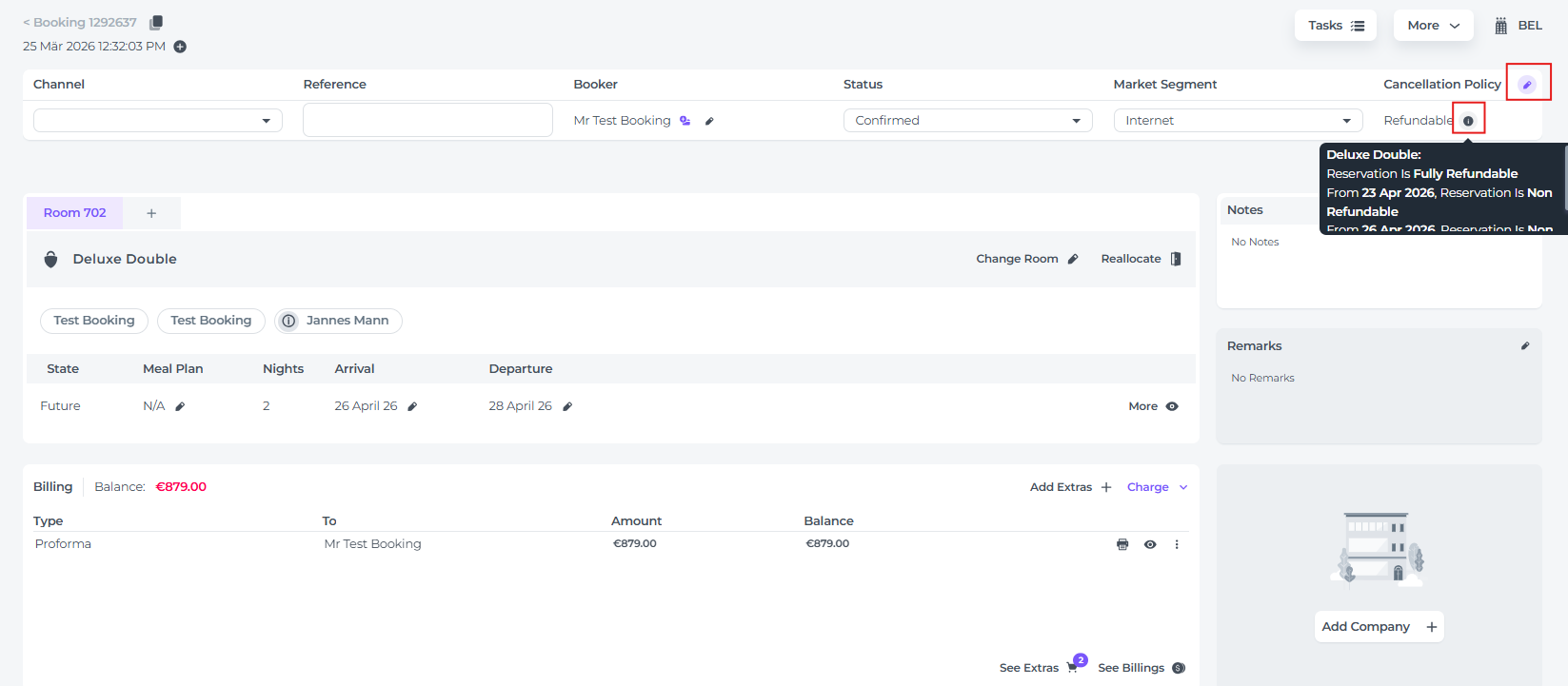Edit the Cancellation Policy with pencil icon
This screenshot has width=1568, height=686.
1527,85
